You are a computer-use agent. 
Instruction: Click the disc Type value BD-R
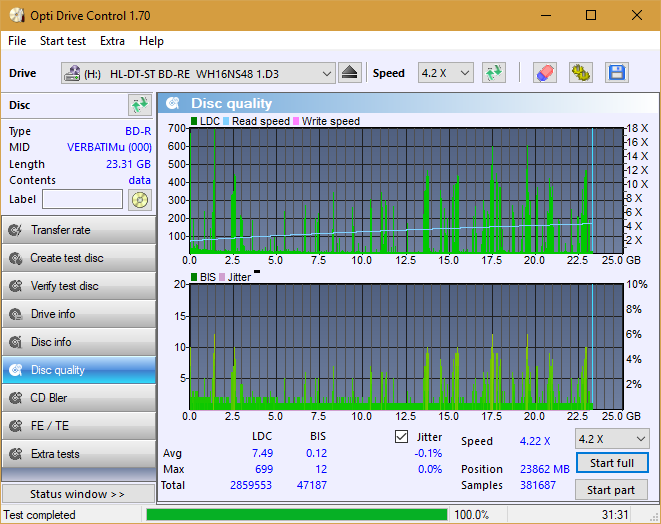click(138, 131)
